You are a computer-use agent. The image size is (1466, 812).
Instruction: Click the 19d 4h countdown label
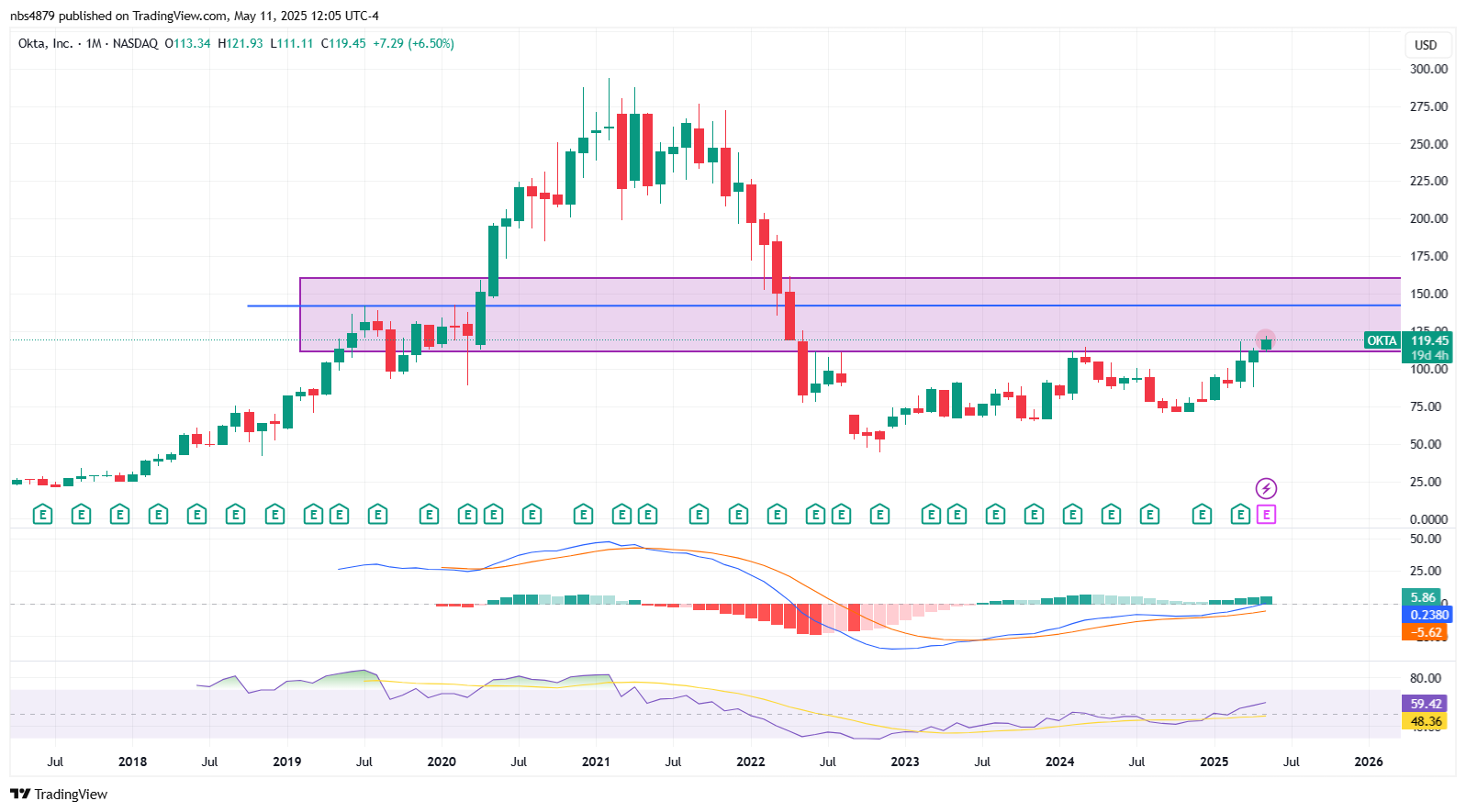coord(1429,355)
